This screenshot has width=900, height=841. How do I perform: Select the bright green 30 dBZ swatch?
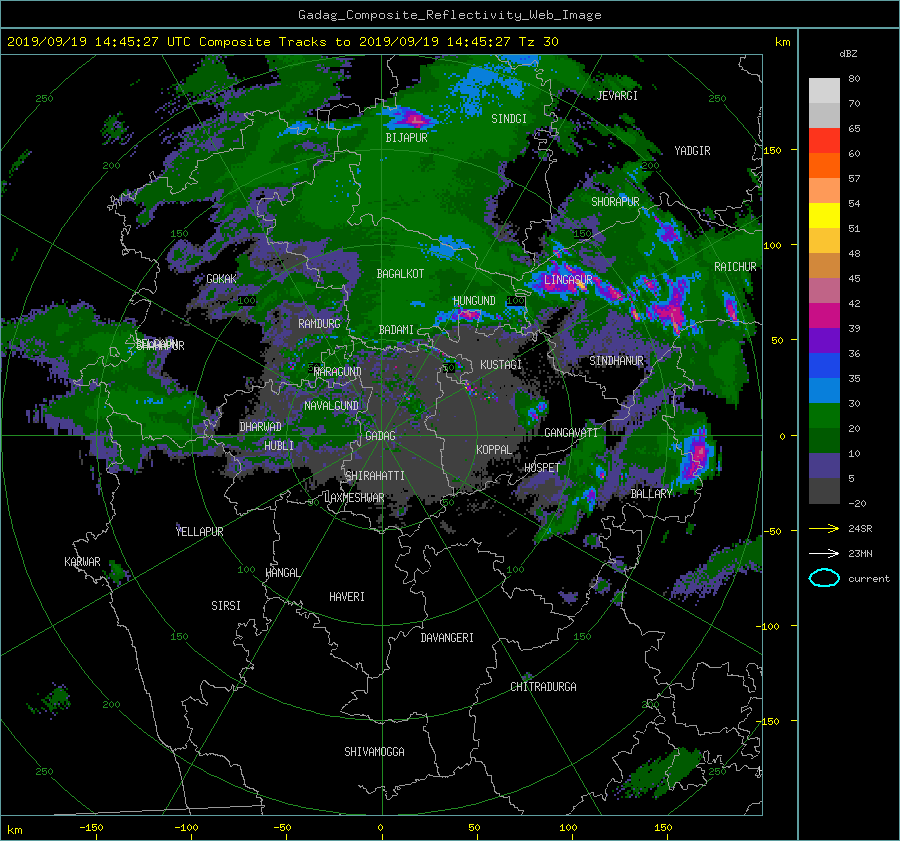point(824,416)
